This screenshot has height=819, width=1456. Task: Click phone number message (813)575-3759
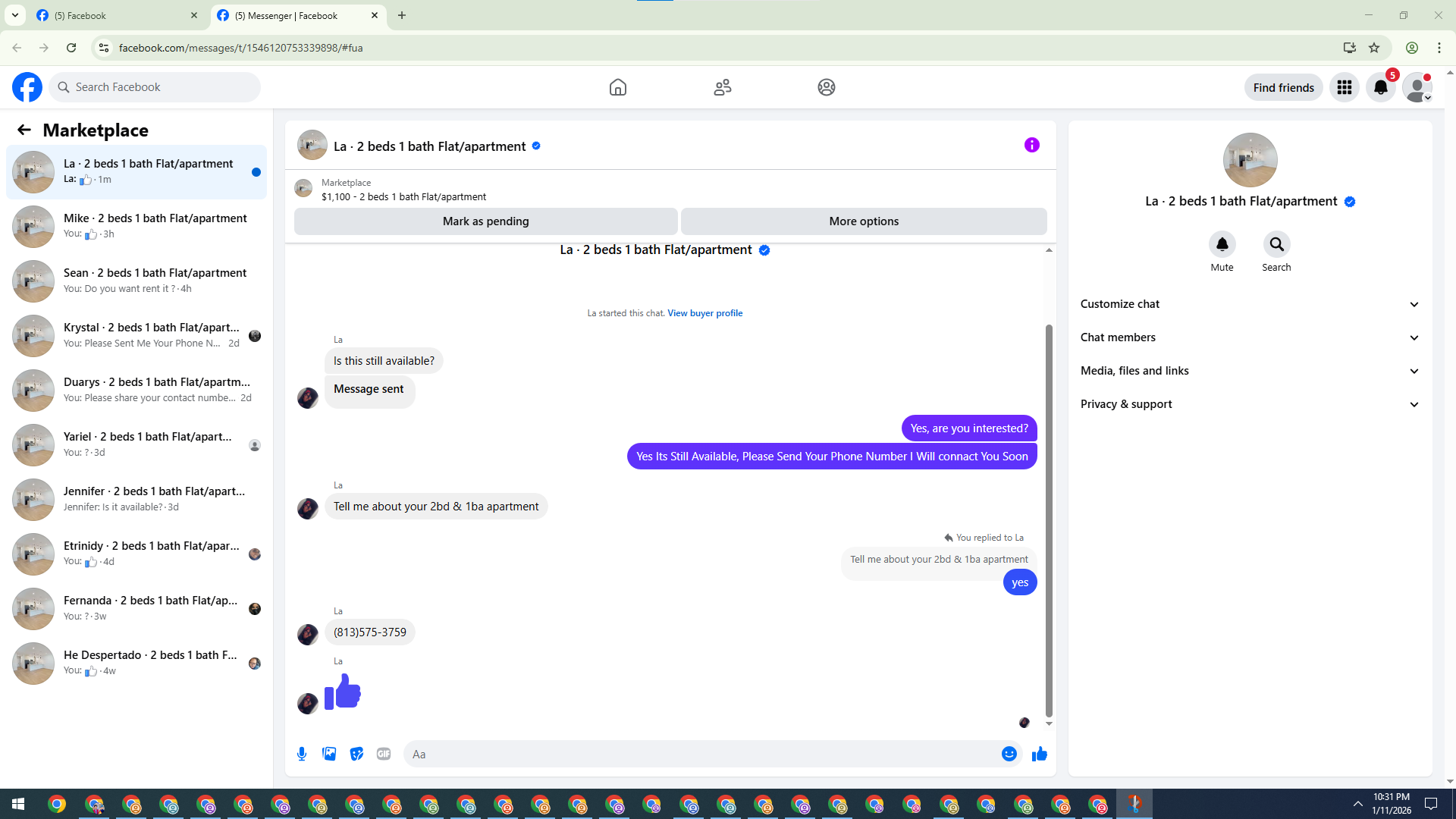pyautogui.click(x=370, y=632)
